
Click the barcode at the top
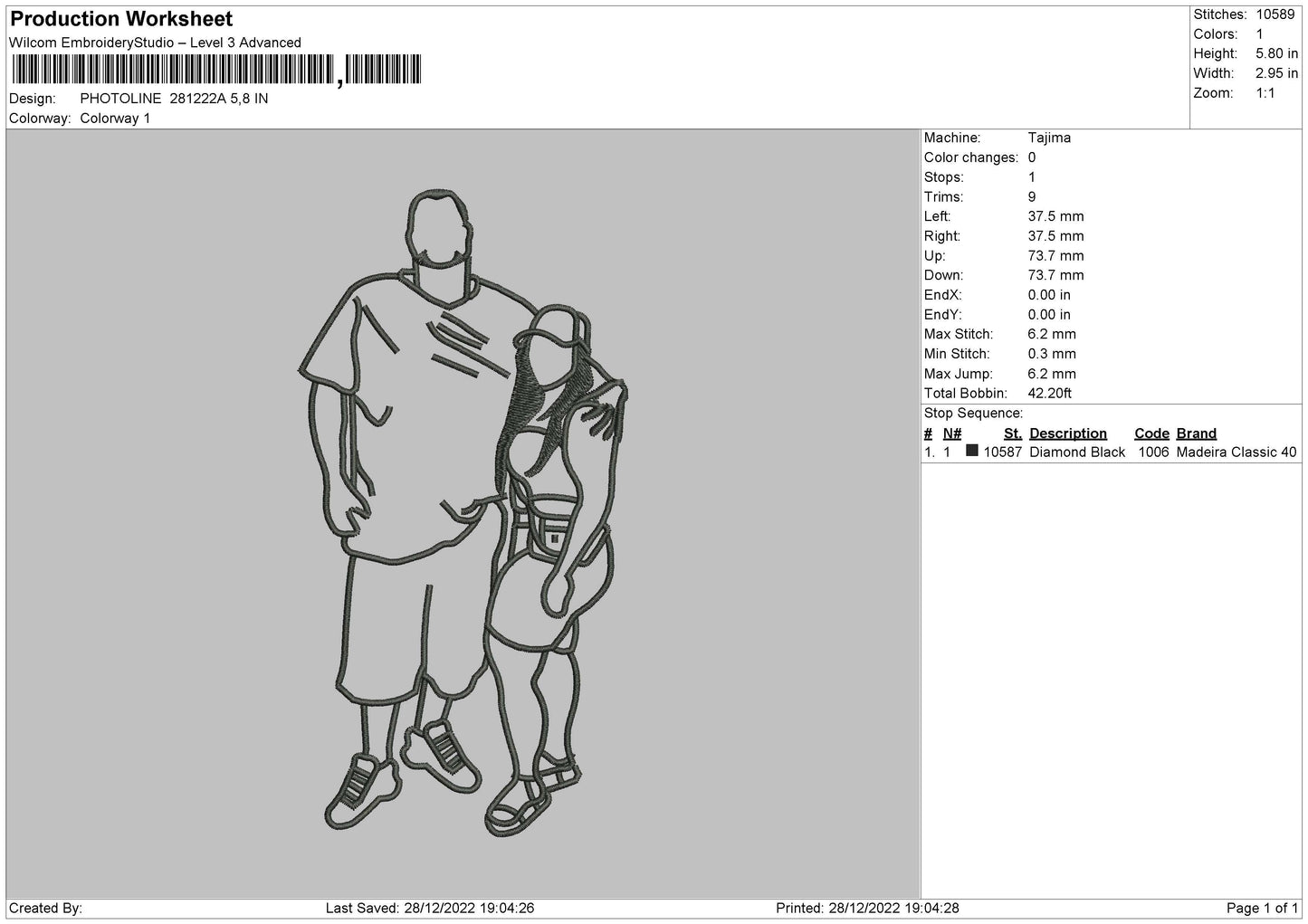click(x=217, y=70)
